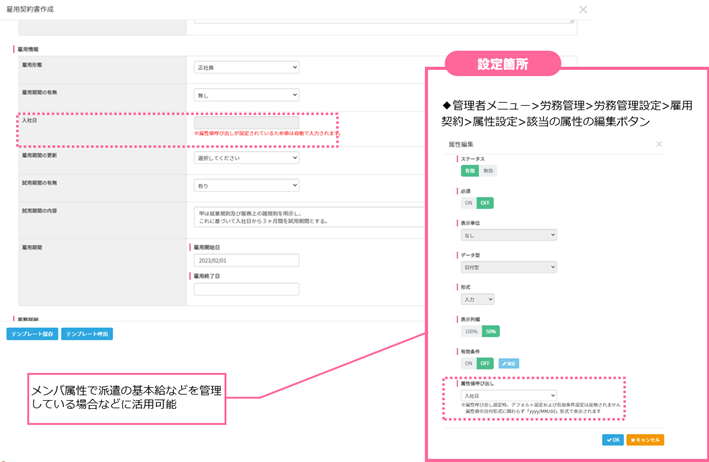Click the empty 雇用終了日 date field
The width and height of the screenshot is (709, 462).
[246, 289]
